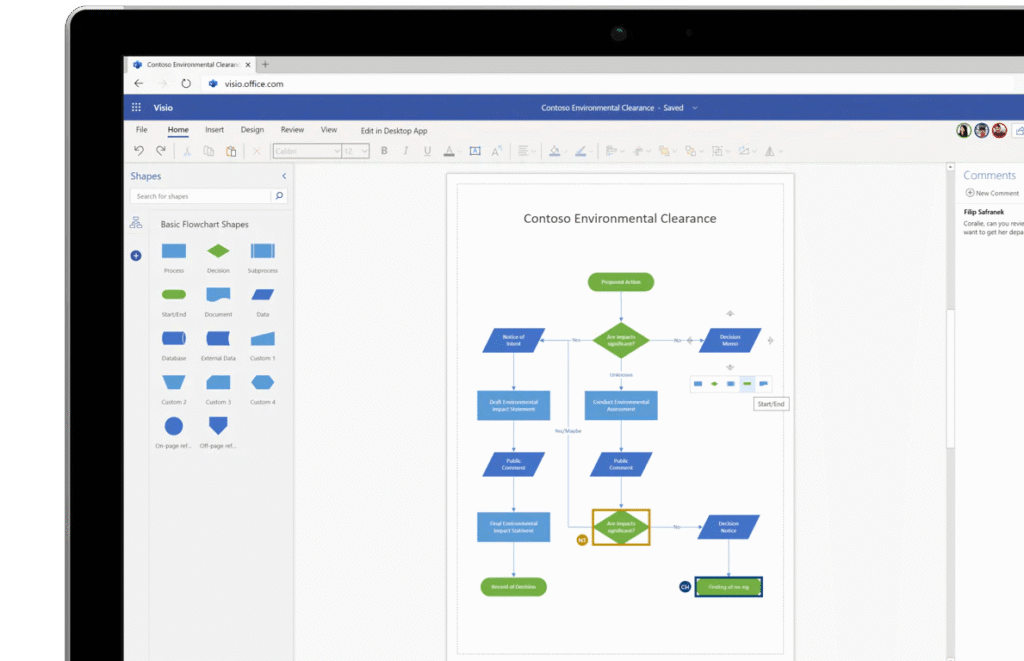Undo the last action
This screenshot has width=1024, height=661.
138,151
